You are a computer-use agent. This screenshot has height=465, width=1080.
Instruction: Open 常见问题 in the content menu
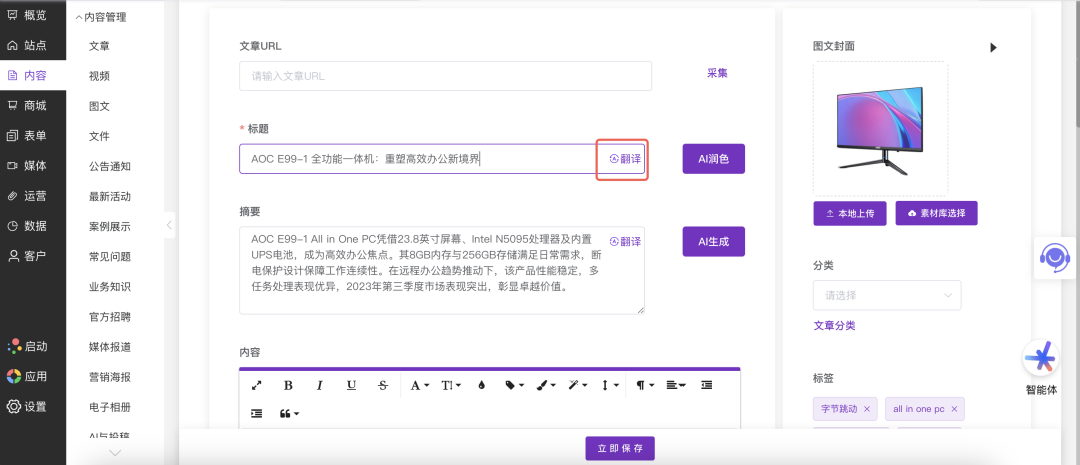(x=110, y=256)
